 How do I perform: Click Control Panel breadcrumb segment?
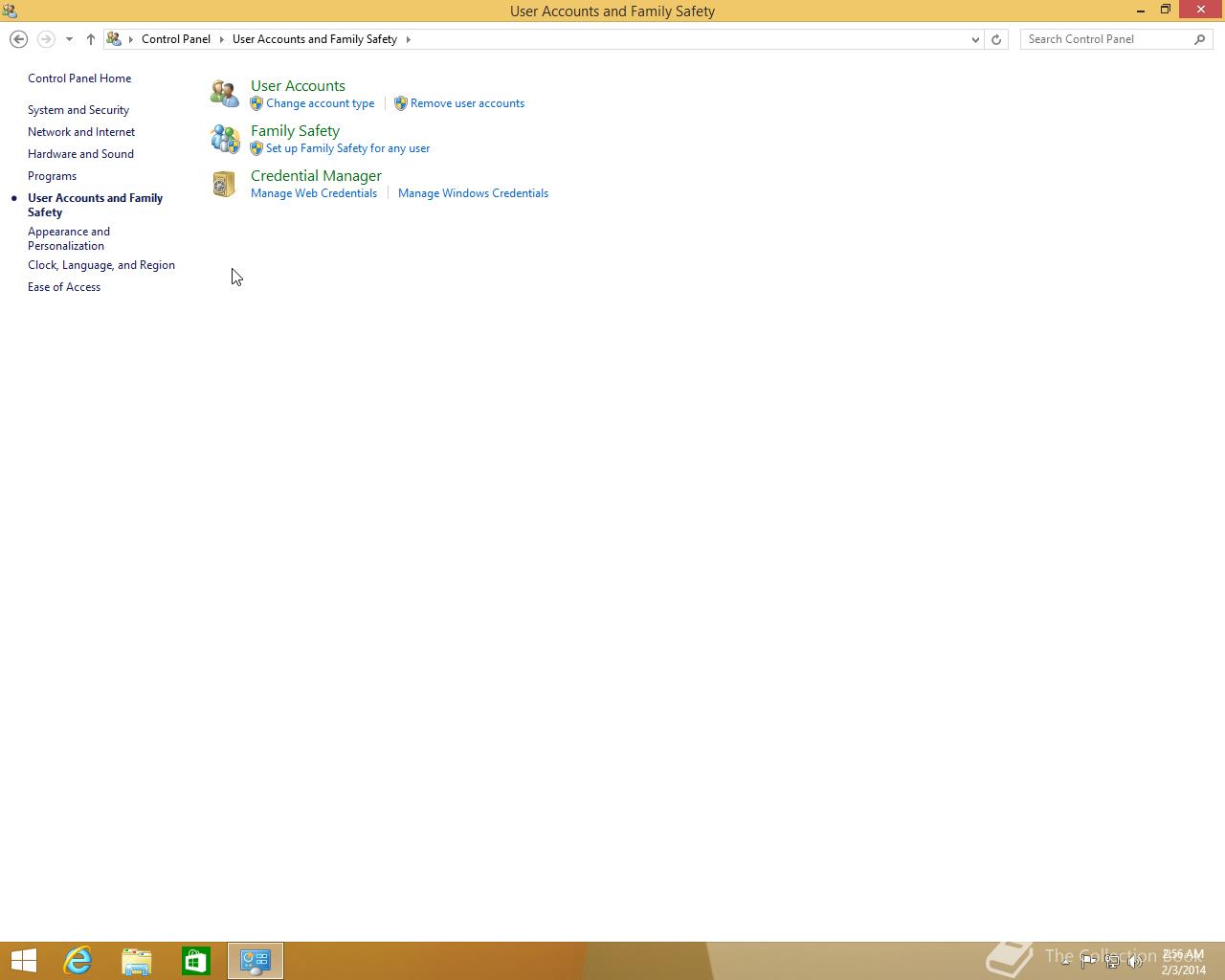176,39
